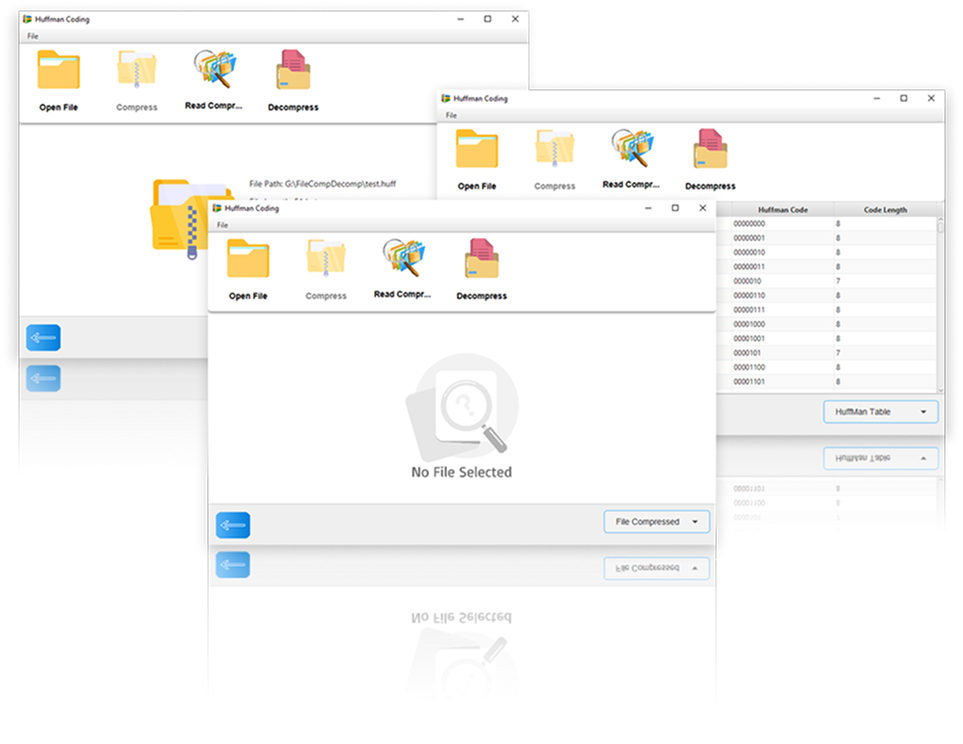The height and width of the screenshot is (744, 963).
Task: Click Read Compressed icon in test.huff window
Action: [214, 69]
